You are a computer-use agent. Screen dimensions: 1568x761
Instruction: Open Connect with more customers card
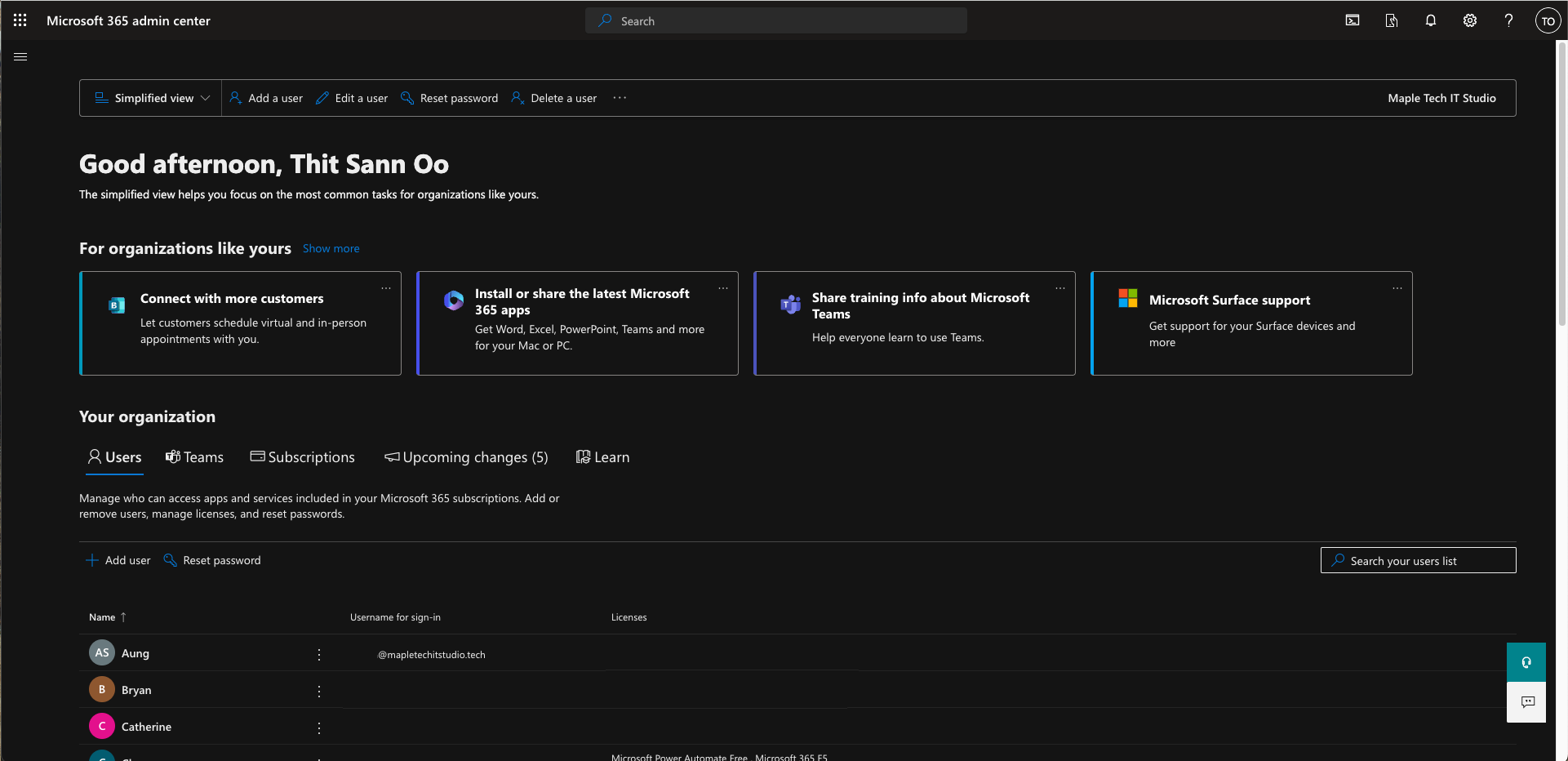(x=241, y=323)
